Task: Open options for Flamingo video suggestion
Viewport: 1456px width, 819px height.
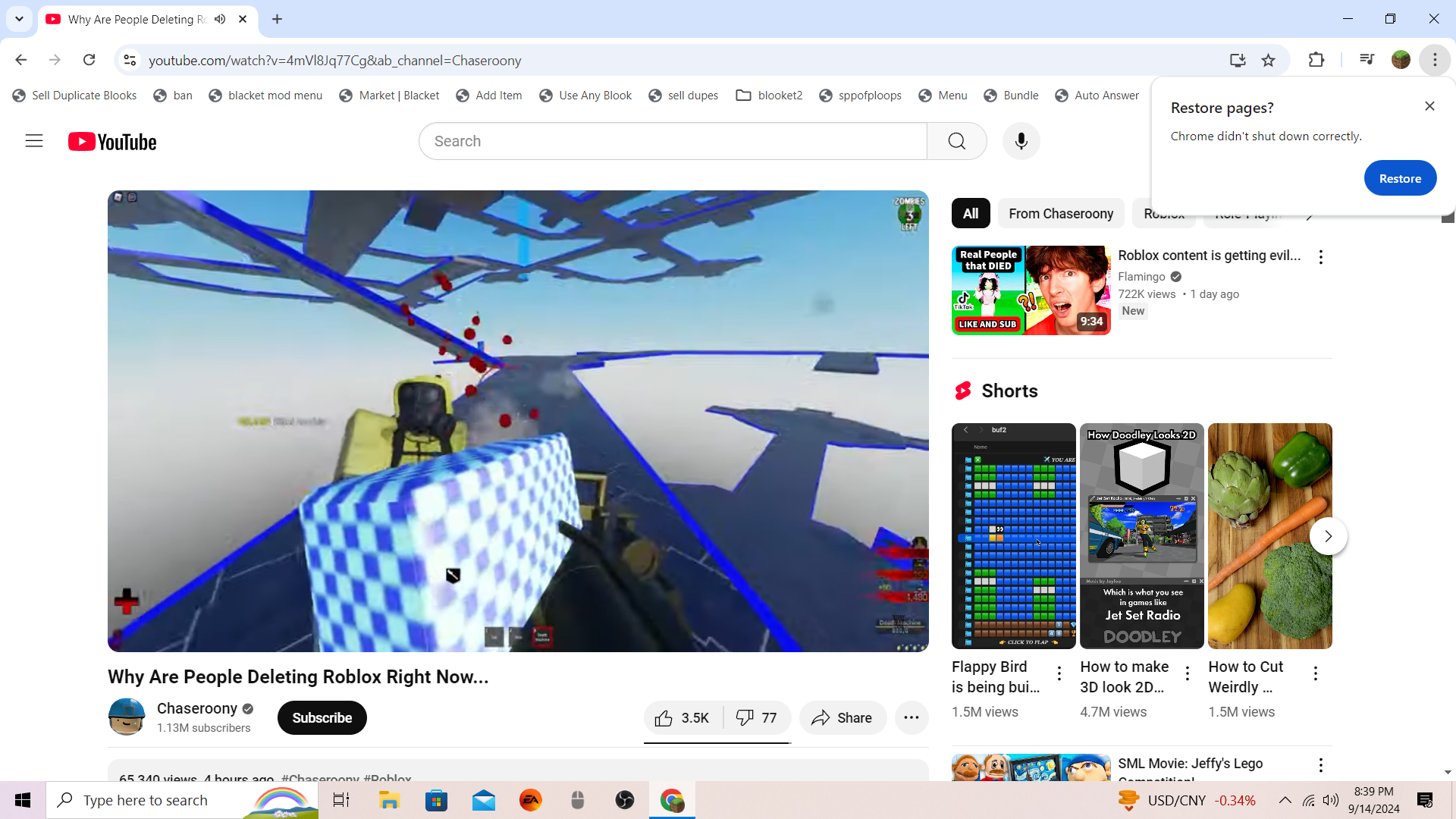Action: pos(1321,257)
